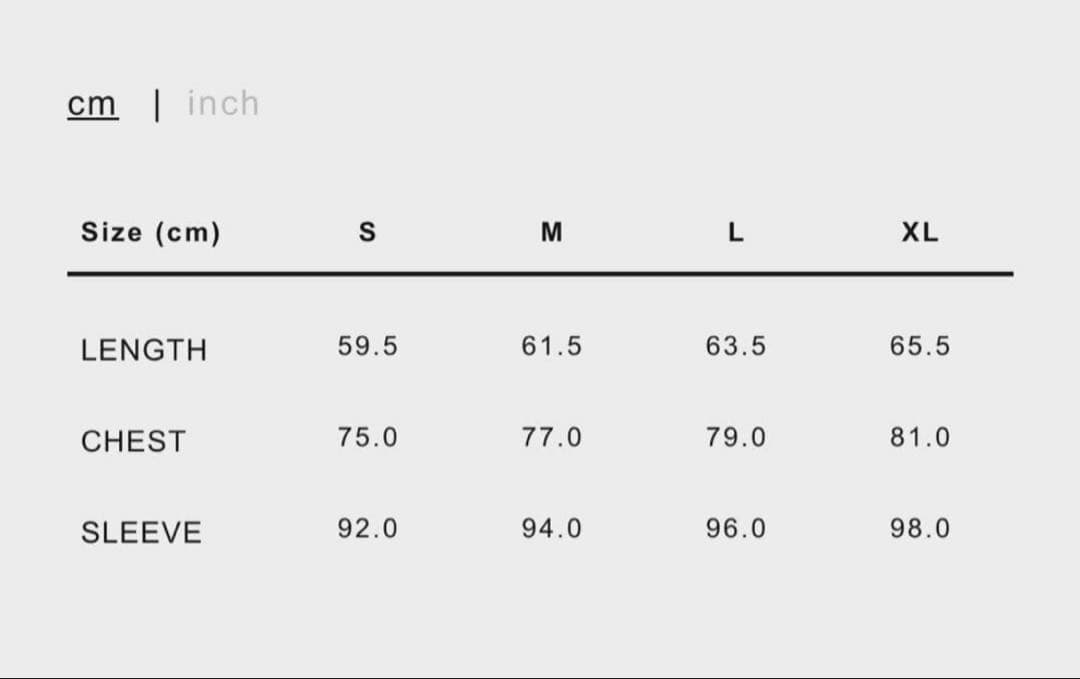Viewport: 1080px width, 679px height.
Task: Click the Size (cm) column header
Action: click(151, 233)
